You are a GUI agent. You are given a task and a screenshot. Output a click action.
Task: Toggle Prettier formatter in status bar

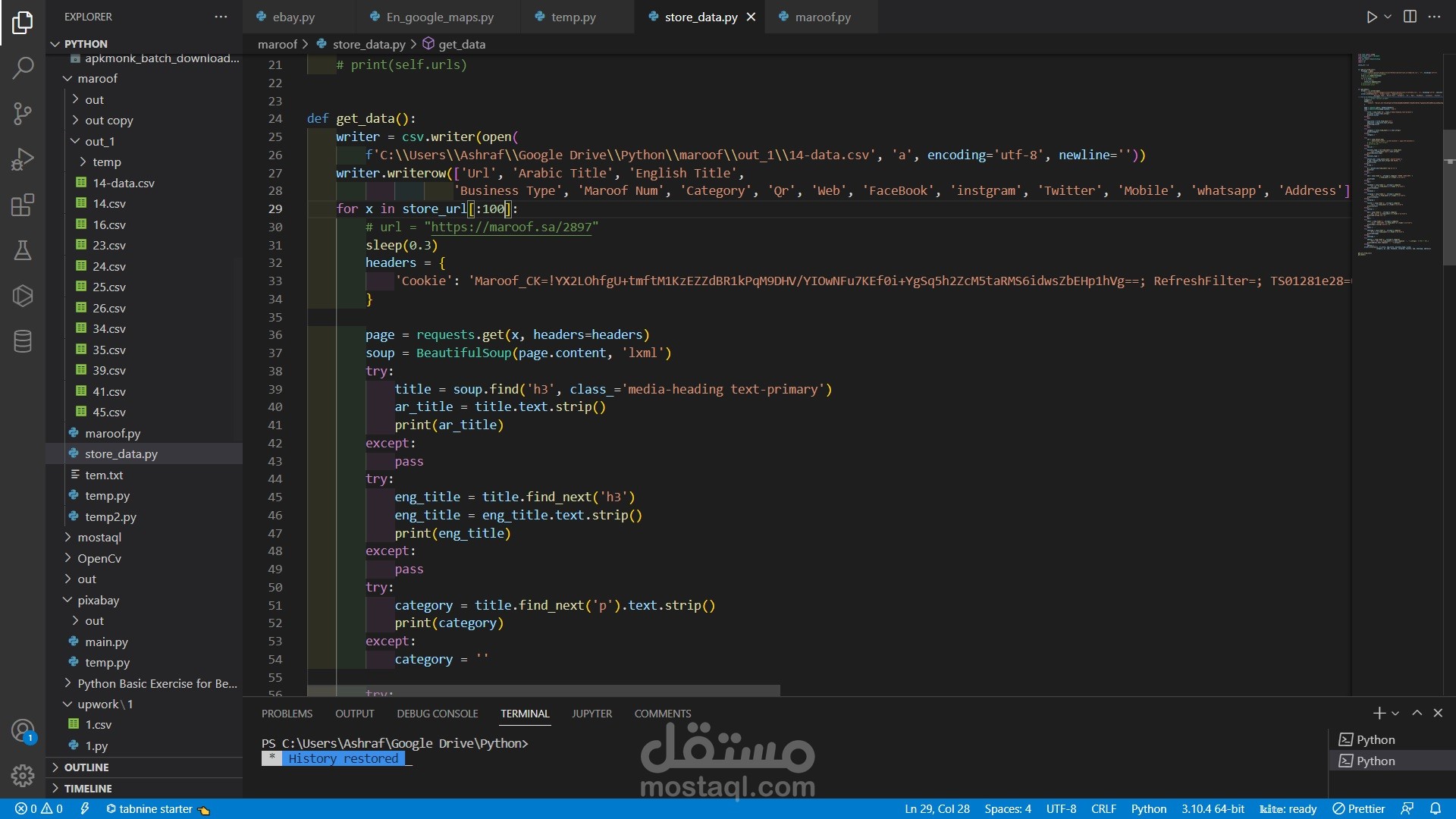click(1359, 808)
